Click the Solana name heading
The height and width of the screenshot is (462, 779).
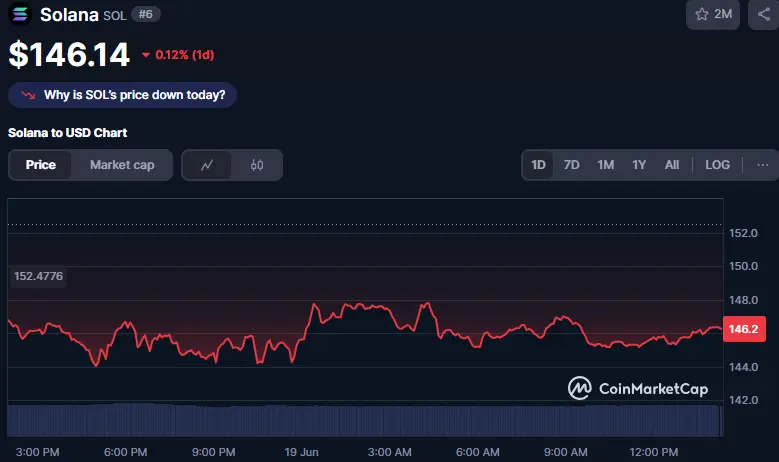(69, 15)
